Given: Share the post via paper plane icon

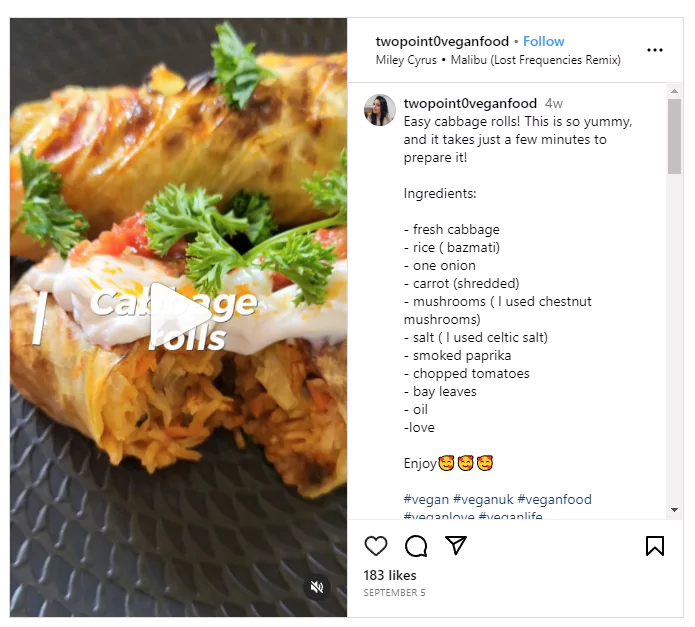Looking at the screenshot, I should tap(456, 546).
